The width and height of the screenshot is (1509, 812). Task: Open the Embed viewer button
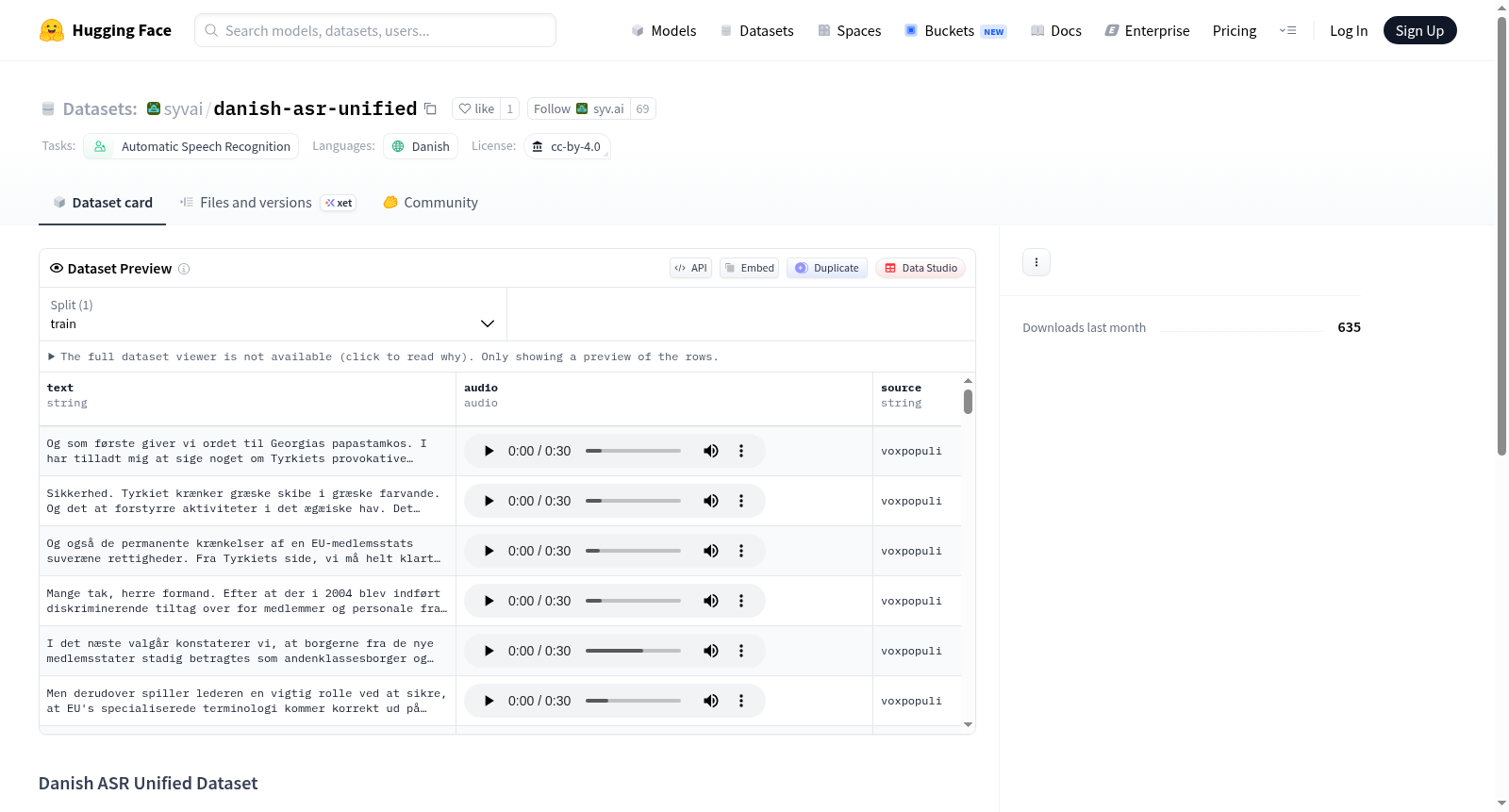coord(750,268)
